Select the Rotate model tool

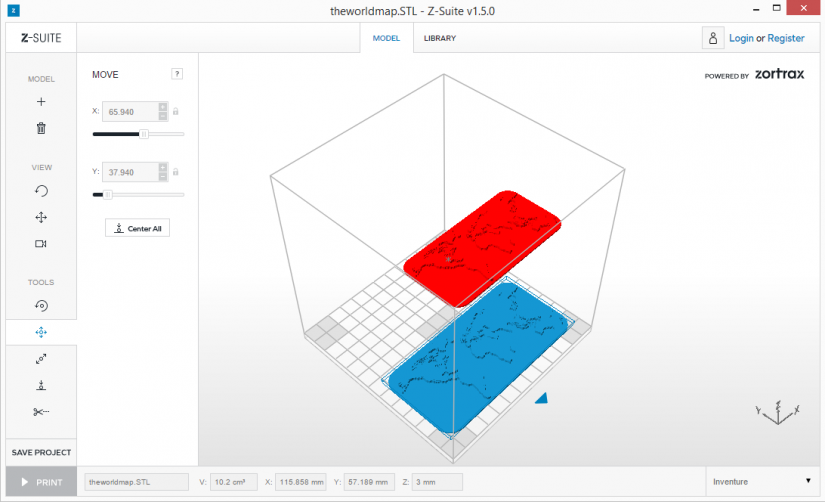tap(41, 306)
